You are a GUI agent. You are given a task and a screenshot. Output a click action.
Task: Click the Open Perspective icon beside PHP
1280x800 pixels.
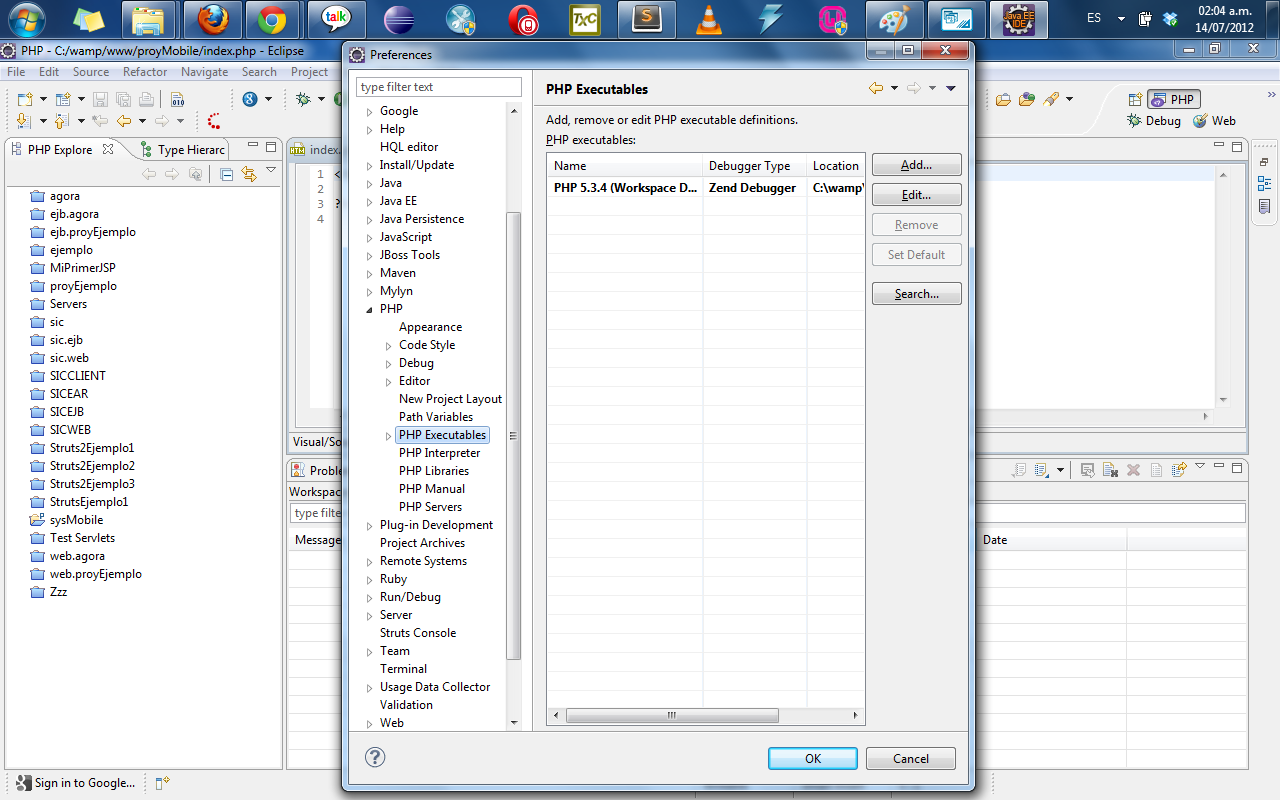click(x=1135, y=99)
